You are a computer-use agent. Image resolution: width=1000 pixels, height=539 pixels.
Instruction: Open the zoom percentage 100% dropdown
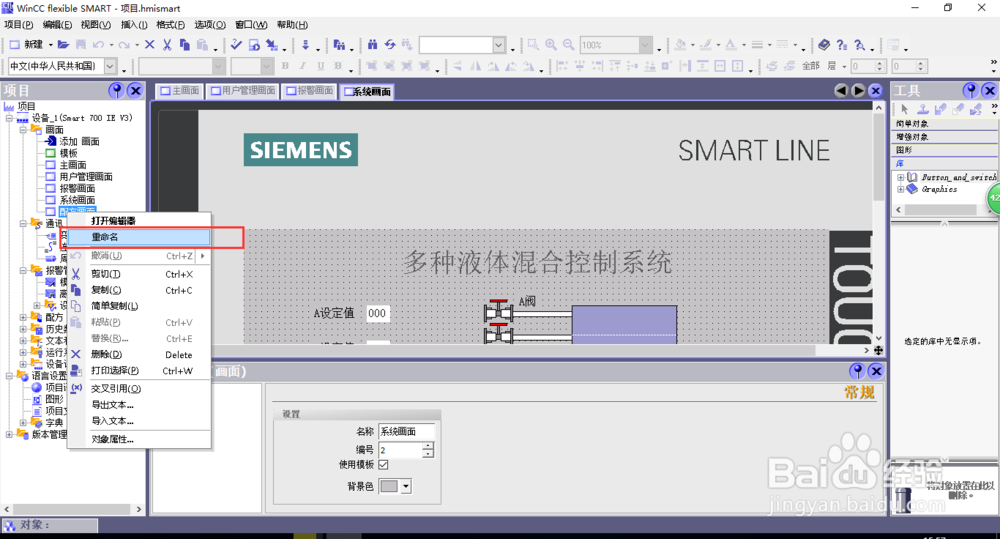645,45
